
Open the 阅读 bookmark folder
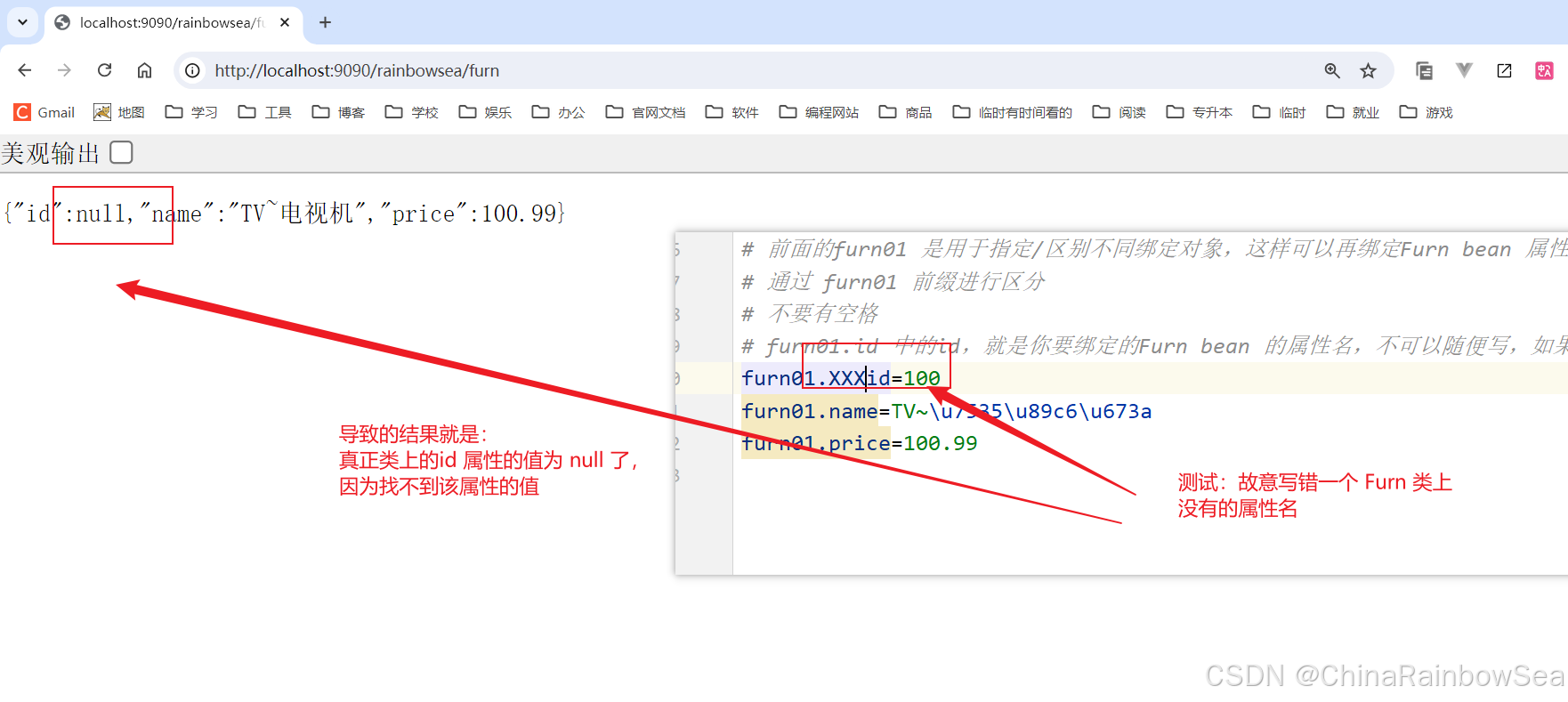[x=1119, y=112]
